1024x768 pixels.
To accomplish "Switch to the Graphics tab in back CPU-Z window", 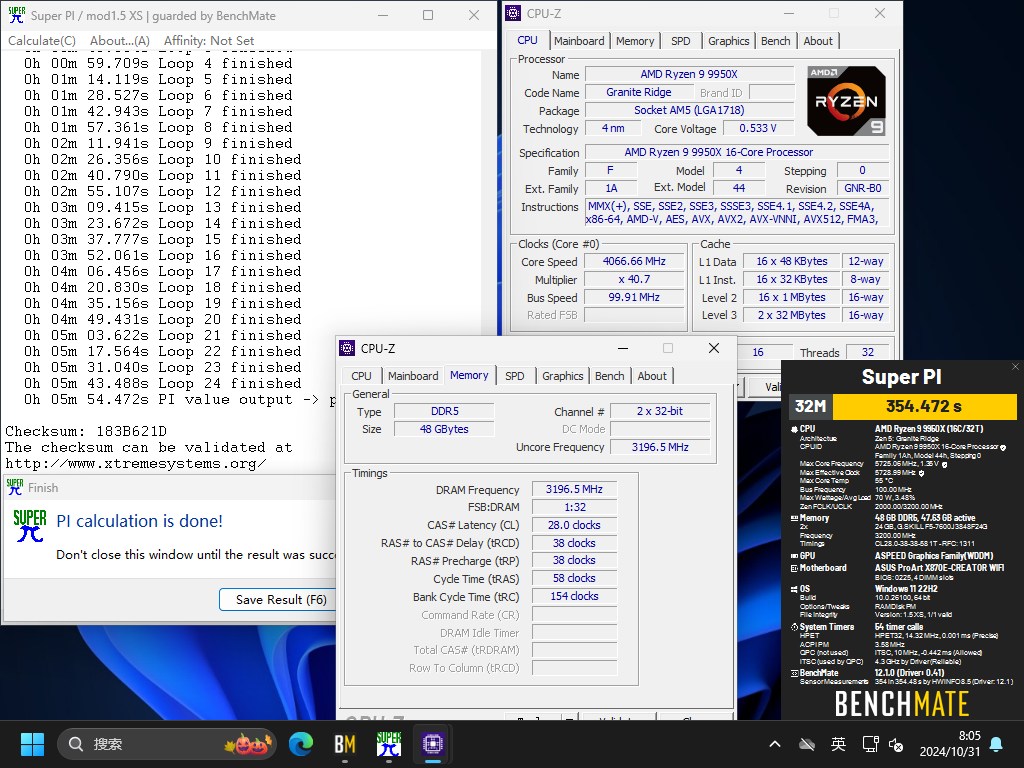I will 729,40.
